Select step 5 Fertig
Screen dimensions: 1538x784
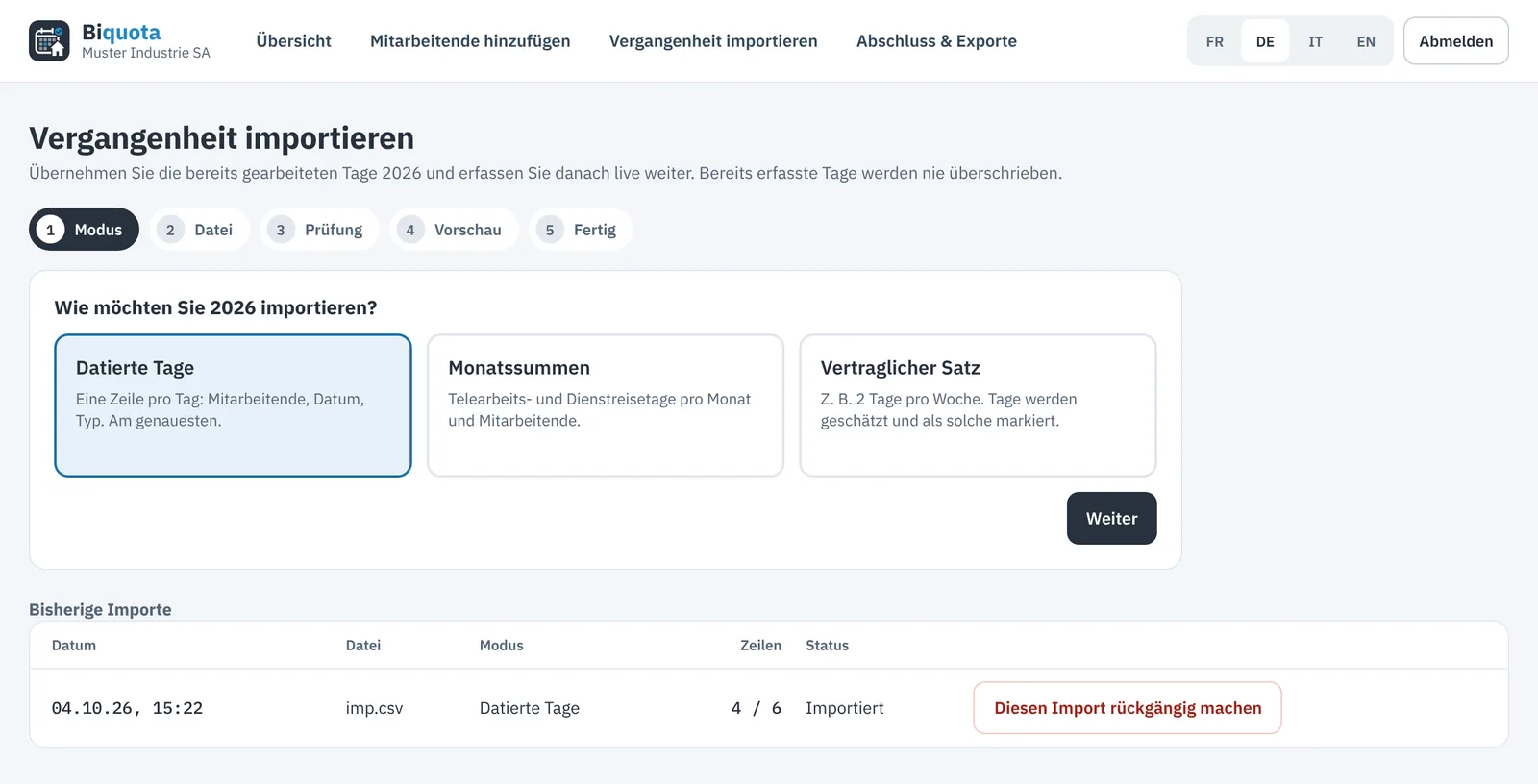click(581, 230)
